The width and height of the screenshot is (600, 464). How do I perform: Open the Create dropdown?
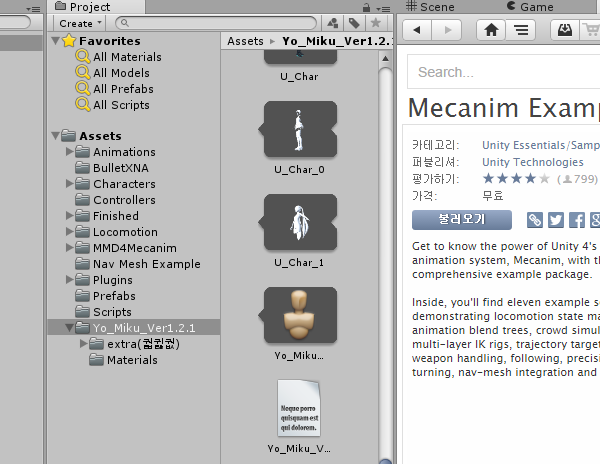pyautogui.click(x=80, y=23)
